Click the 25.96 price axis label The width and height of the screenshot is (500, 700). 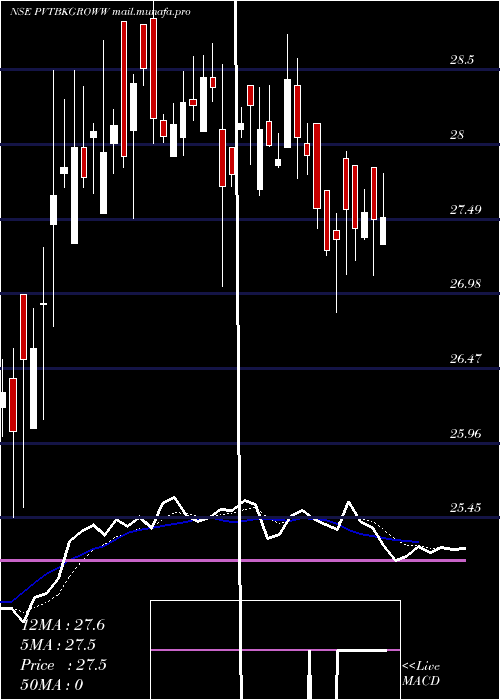(x=465, y=433)
